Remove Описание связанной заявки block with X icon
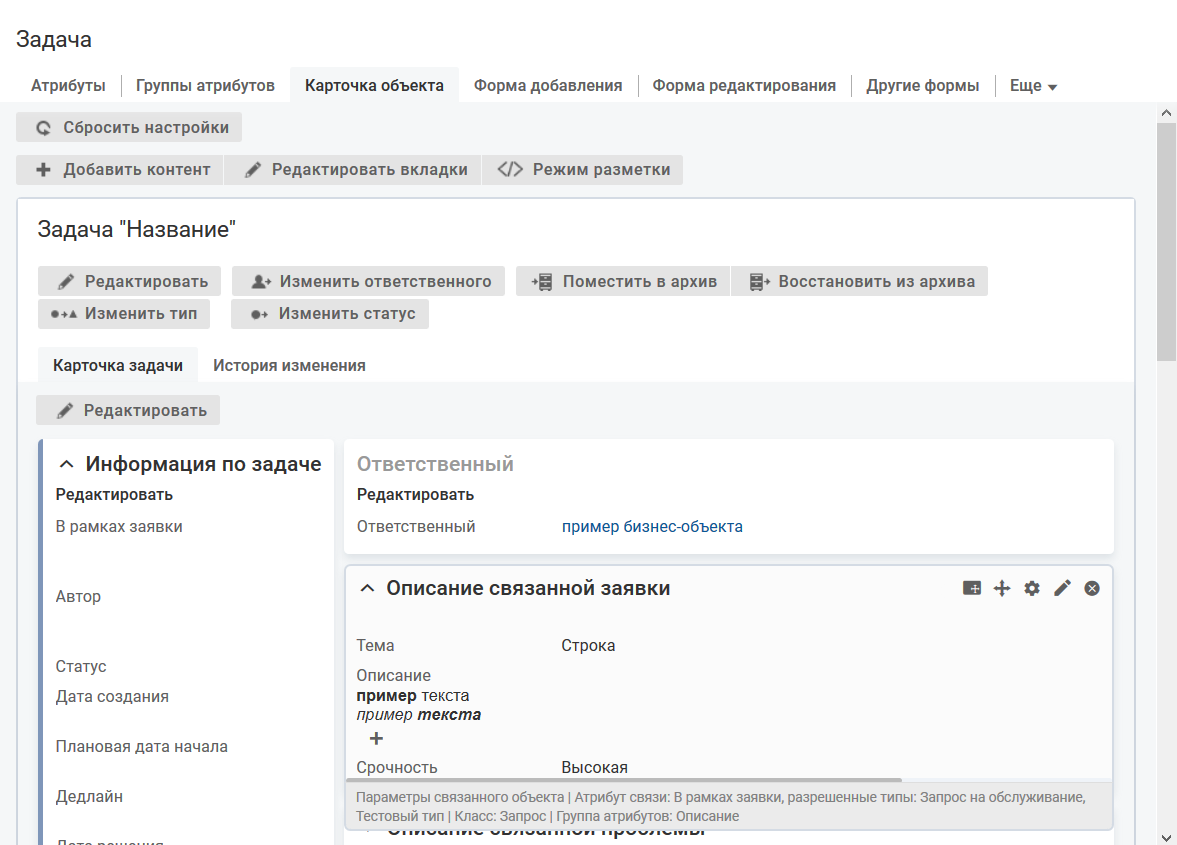The height and width of the screenshot is (845, 1177). tap(1092, 588)
